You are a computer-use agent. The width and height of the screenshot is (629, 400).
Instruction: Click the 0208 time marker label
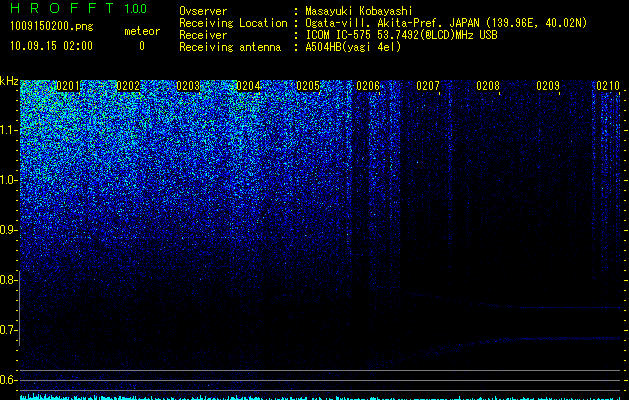tap(488, 86)
